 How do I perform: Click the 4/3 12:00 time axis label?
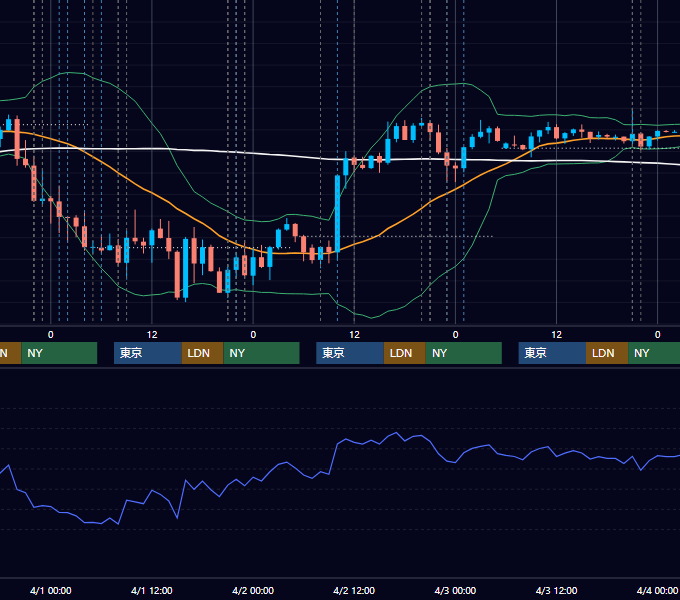coord(556,590)
